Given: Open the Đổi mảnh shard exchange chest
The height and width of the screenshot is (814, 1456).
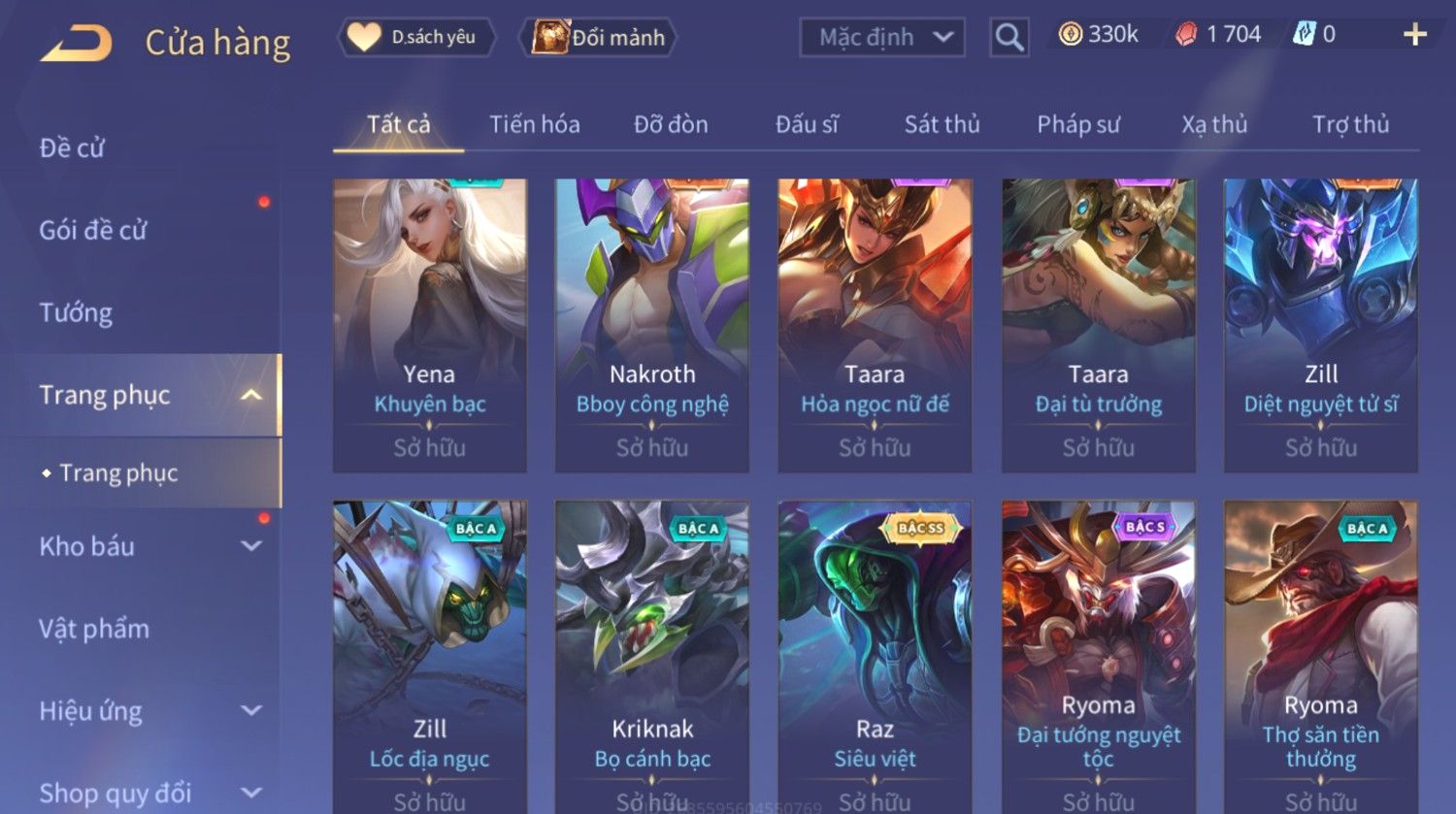Looking at the screenshot, I should click(x=598, y=37).
